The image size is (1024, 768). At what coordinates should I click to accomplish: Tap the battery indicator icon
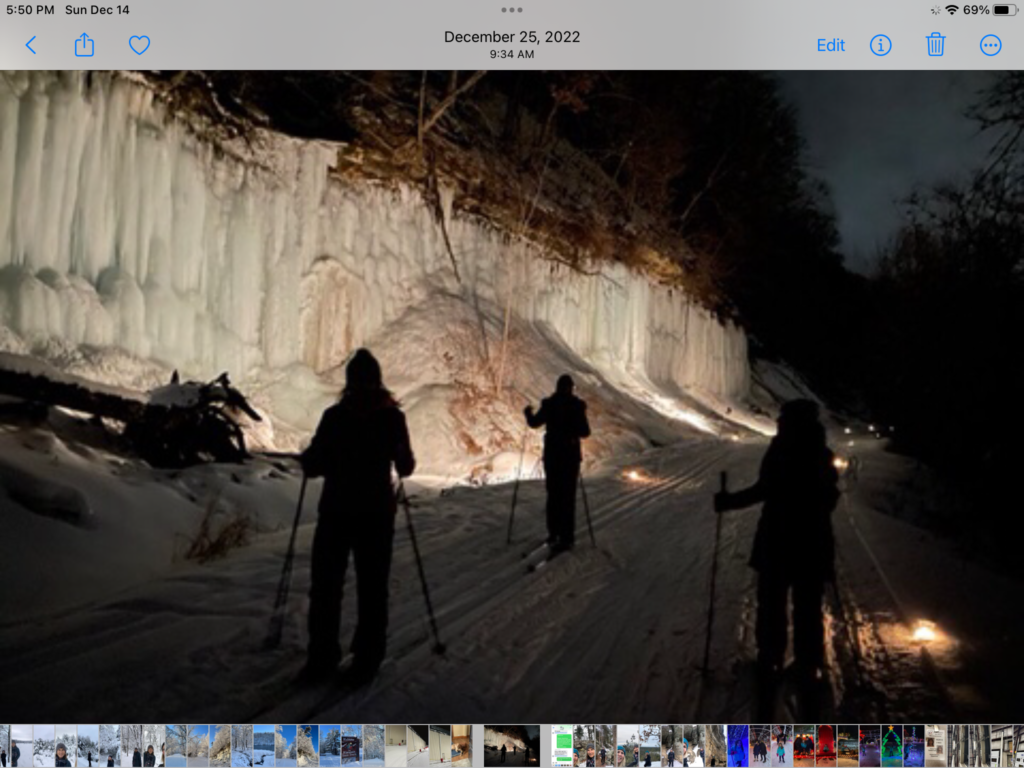[1002, 10]
